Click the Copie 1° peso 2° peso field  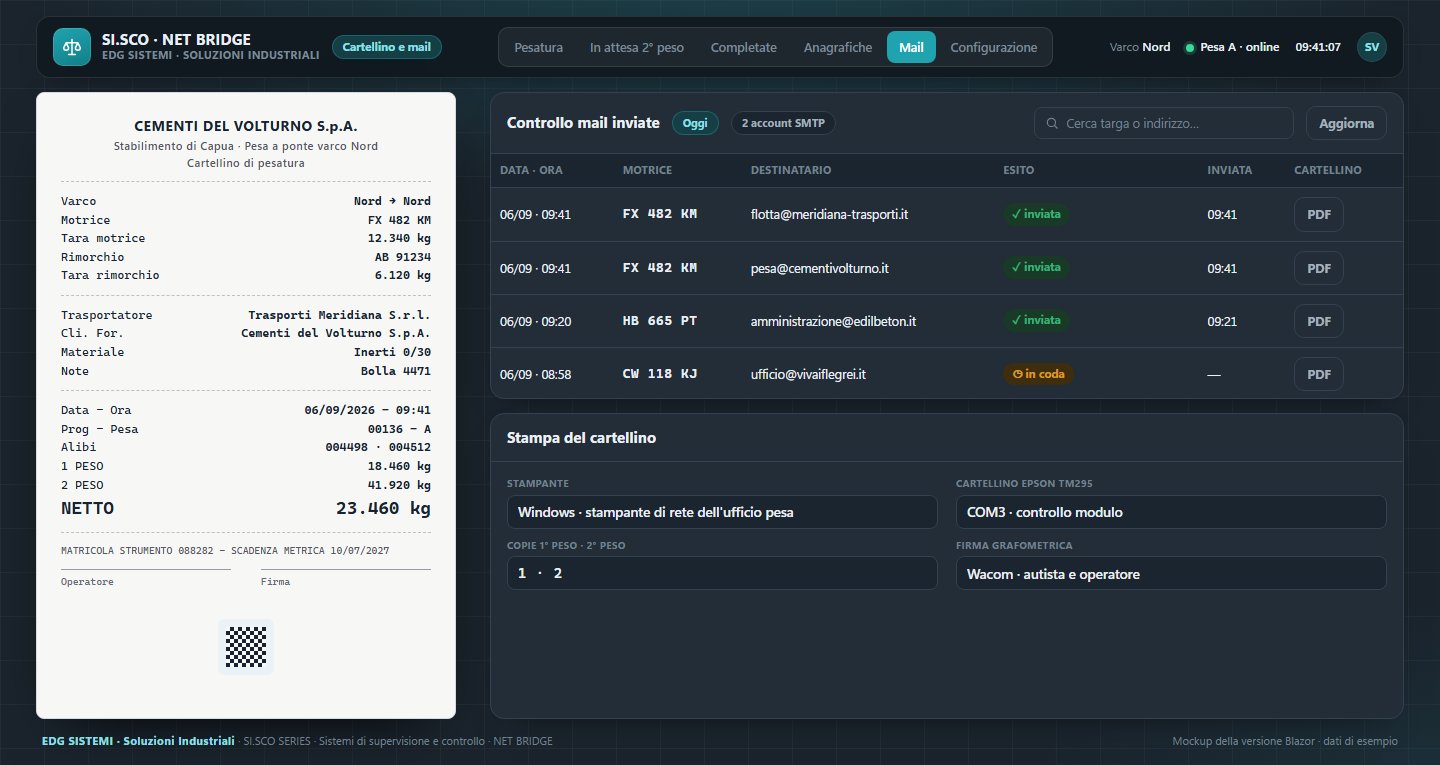click(x=722, y=573)
